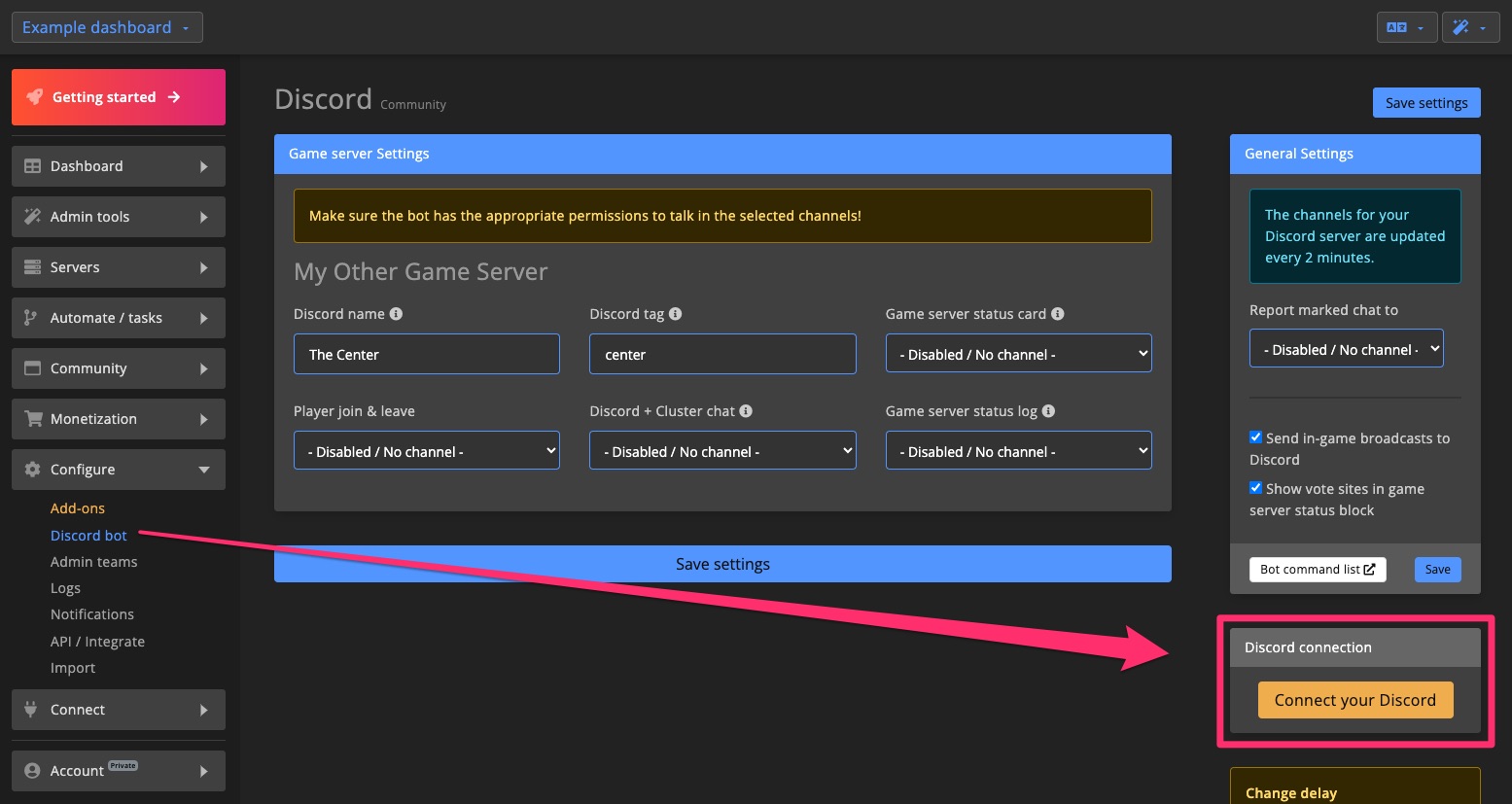
Task: Collapse the Configure section chevron
Action: [204, 469]
